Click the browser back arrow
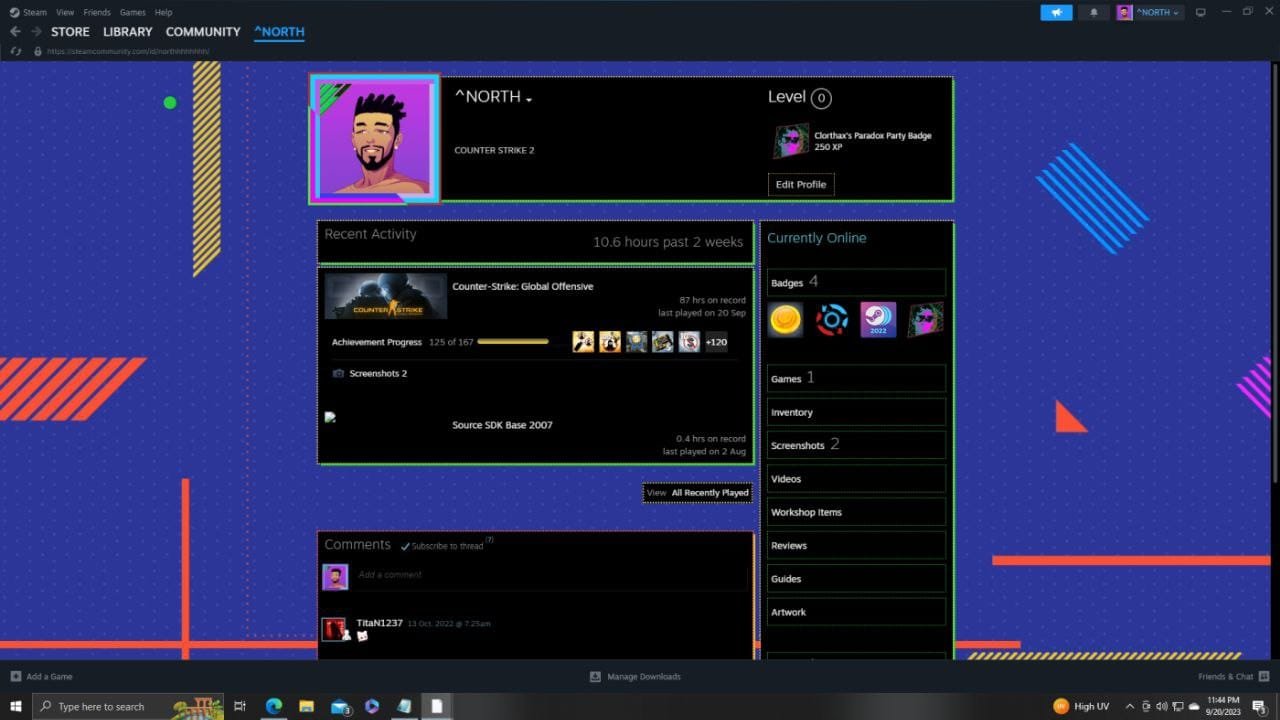Image resolution: width=1280 pixels, height=720 pixels. pos(15,32)
